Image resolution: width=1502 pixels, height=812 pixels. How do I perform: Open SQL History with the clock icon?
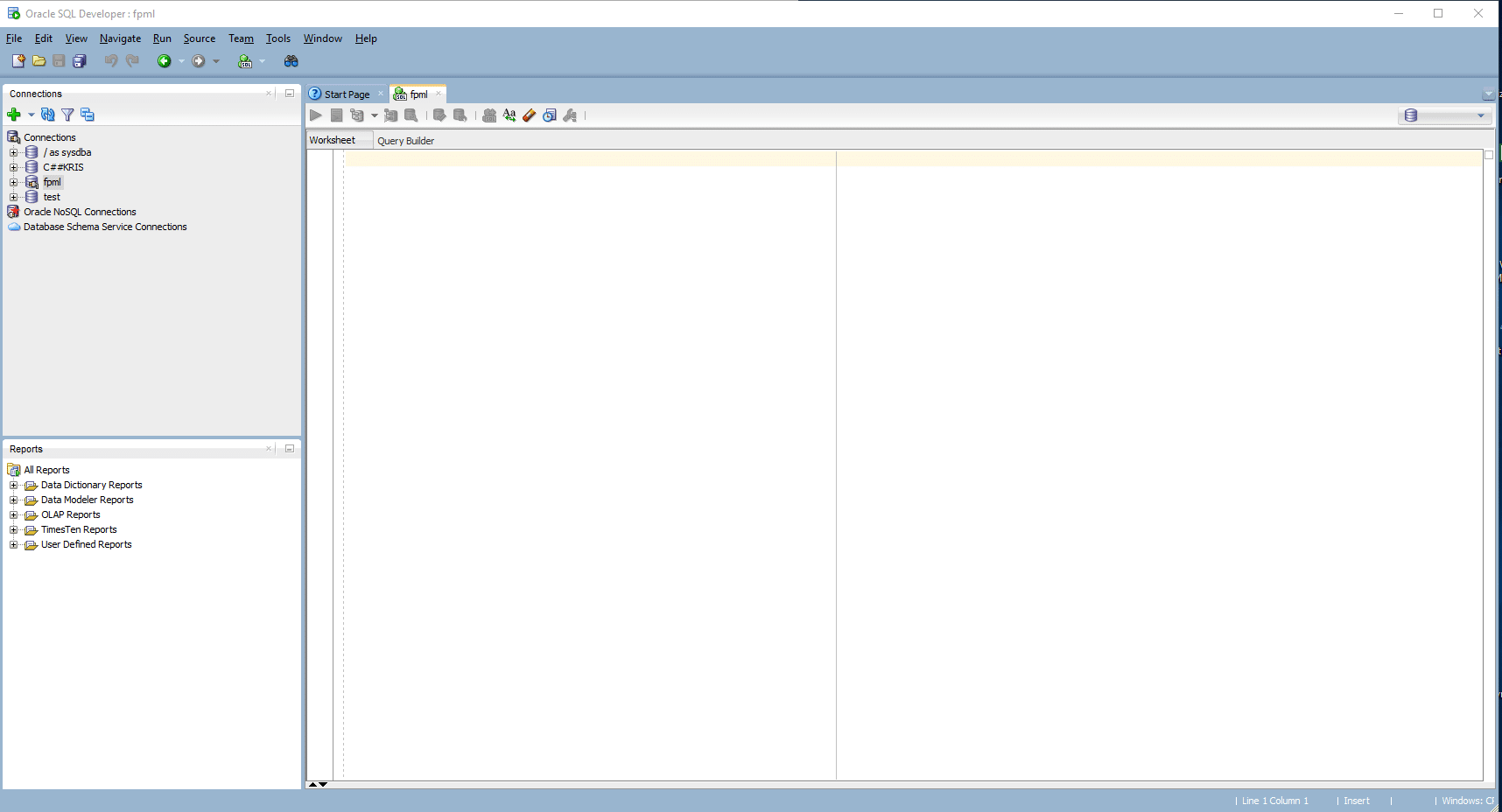(x=550, y=115)
